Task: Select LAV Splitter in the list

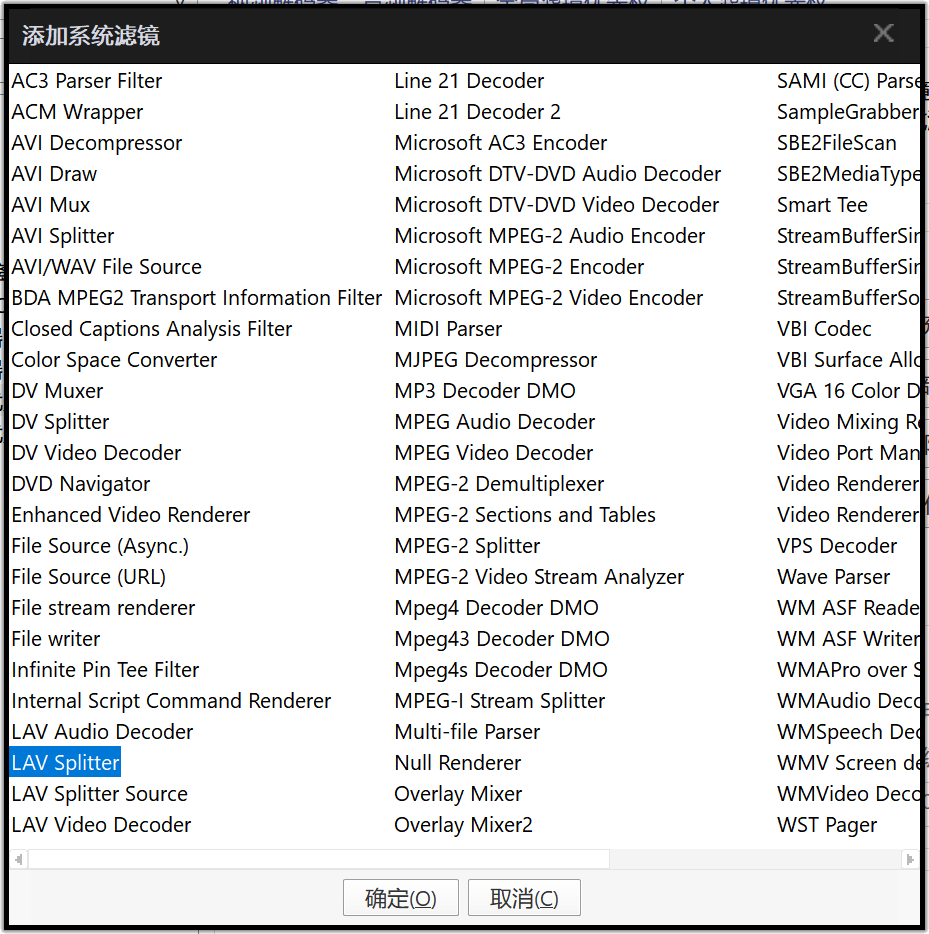Action: point(66,763)
